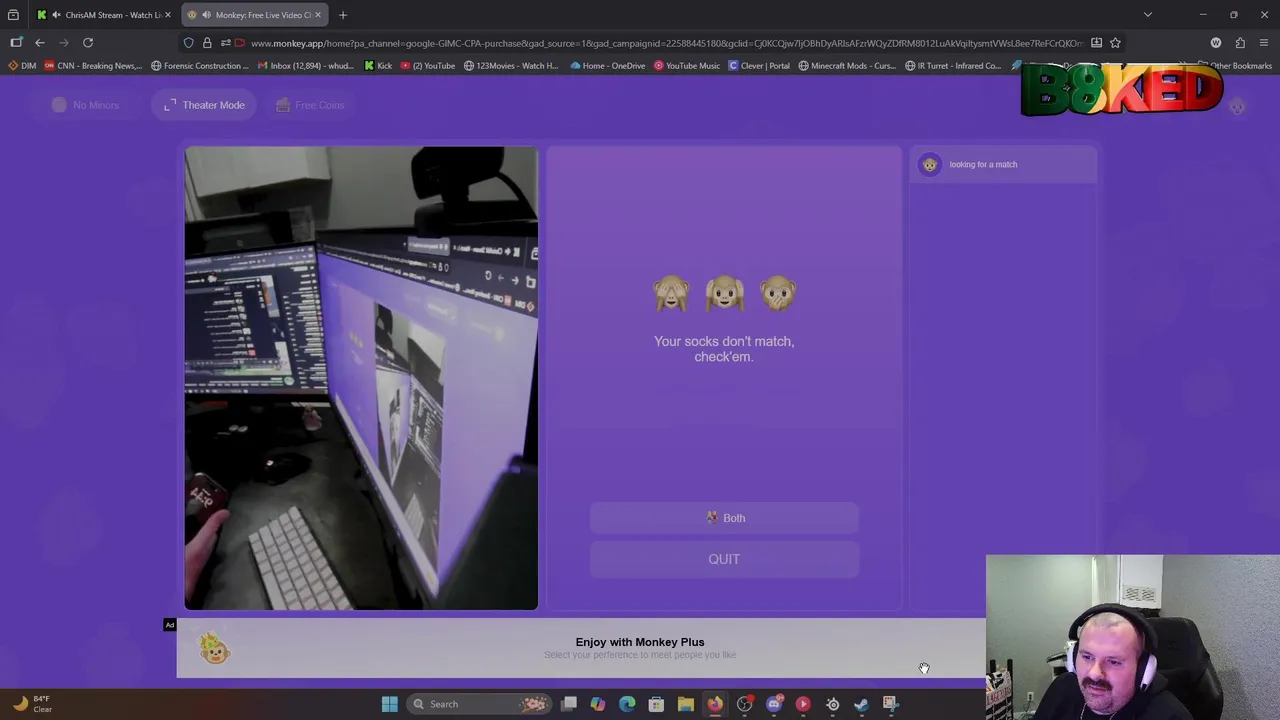Image resolution: width=1280 pixels, height=720 pixels.
Task: Click the QUIT button
Action: [x=724, y=559]
